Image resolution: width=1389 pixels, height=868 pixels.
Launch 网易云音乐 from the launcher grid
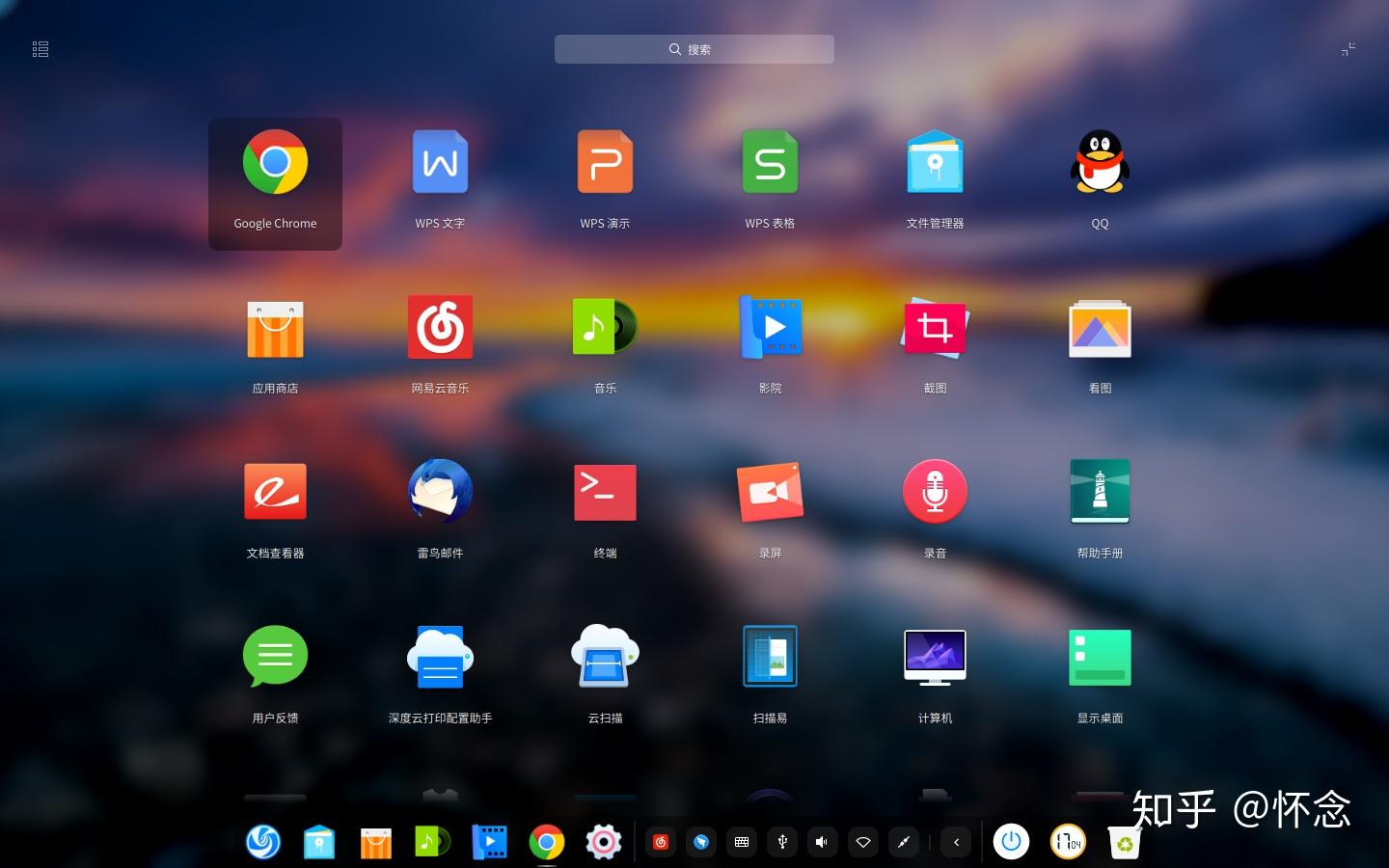click(x=440, y=327)
